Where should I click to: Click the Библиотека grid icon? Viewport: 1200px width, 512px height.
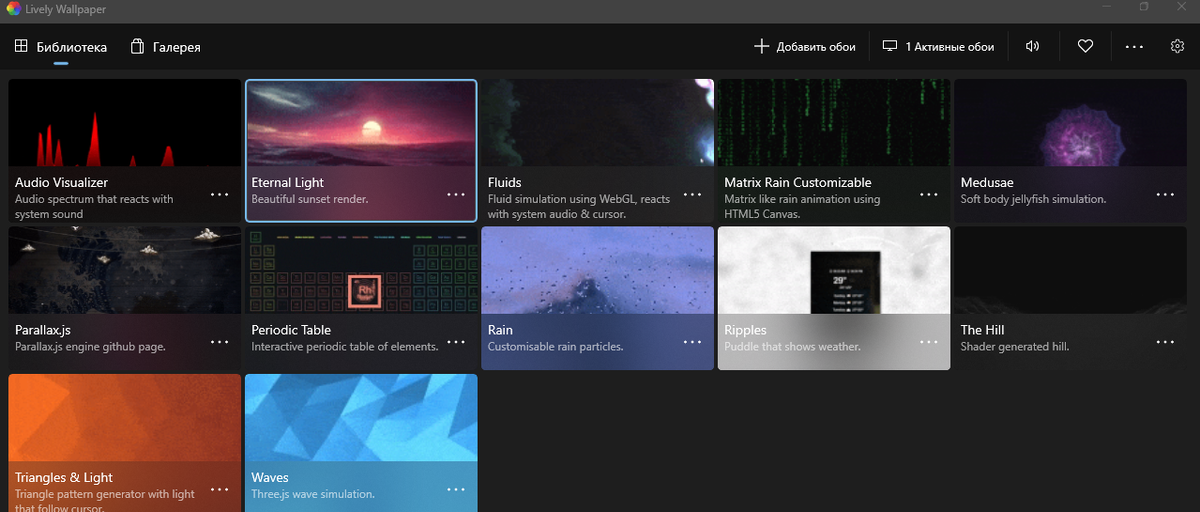tap(21, 47)
